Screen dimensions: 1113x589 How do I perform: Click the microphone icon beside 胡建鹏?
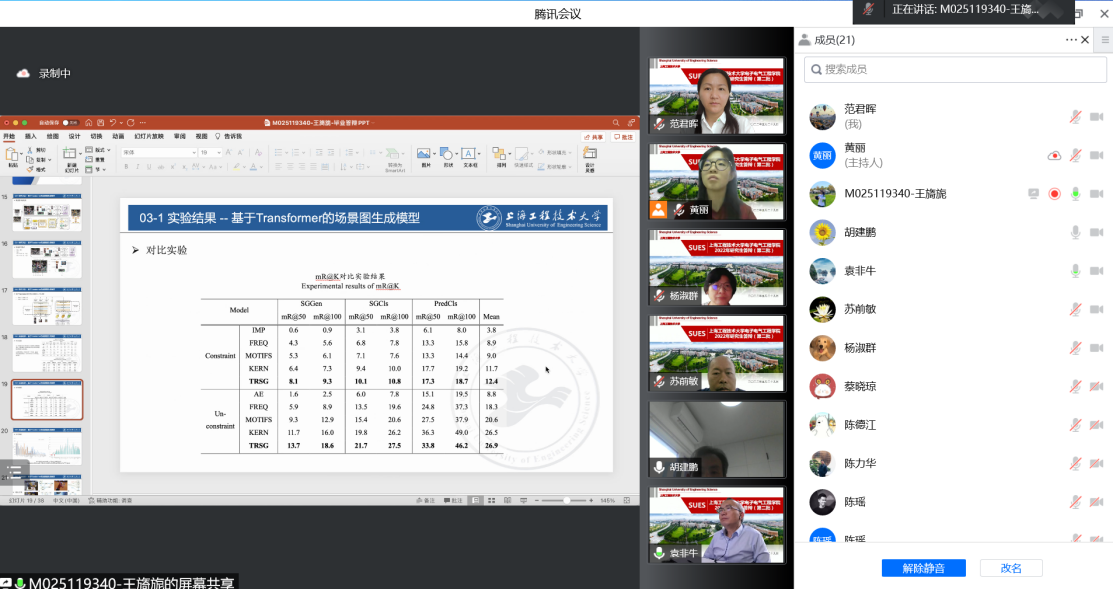click(1075, 232)
